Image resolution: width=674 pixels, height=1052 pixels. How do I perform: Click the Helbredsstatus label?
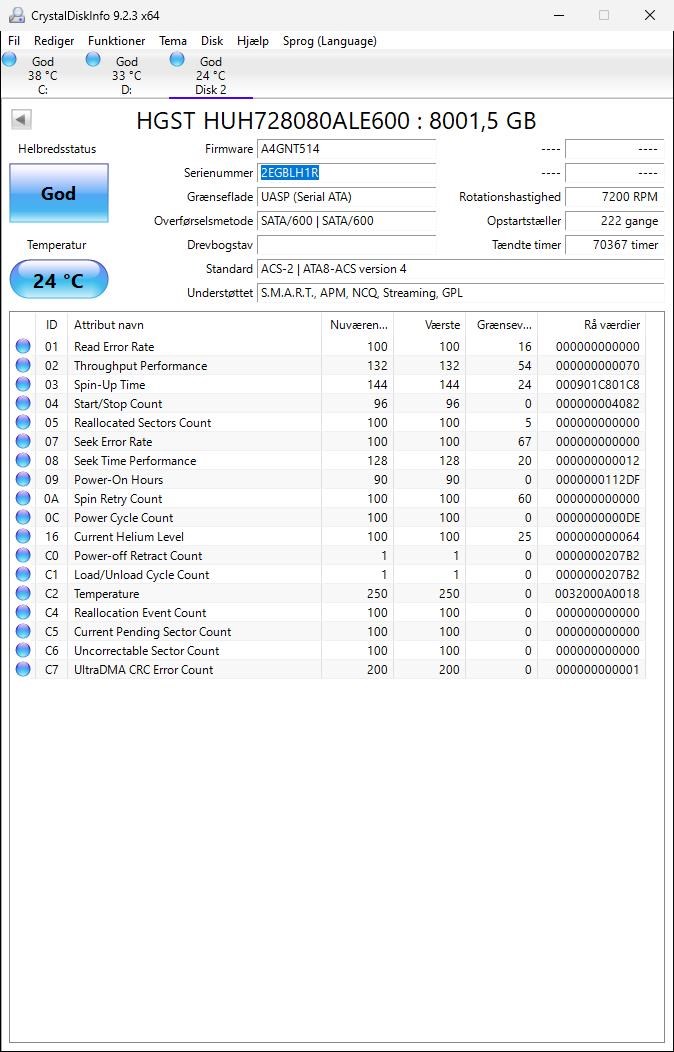[57, 149]
